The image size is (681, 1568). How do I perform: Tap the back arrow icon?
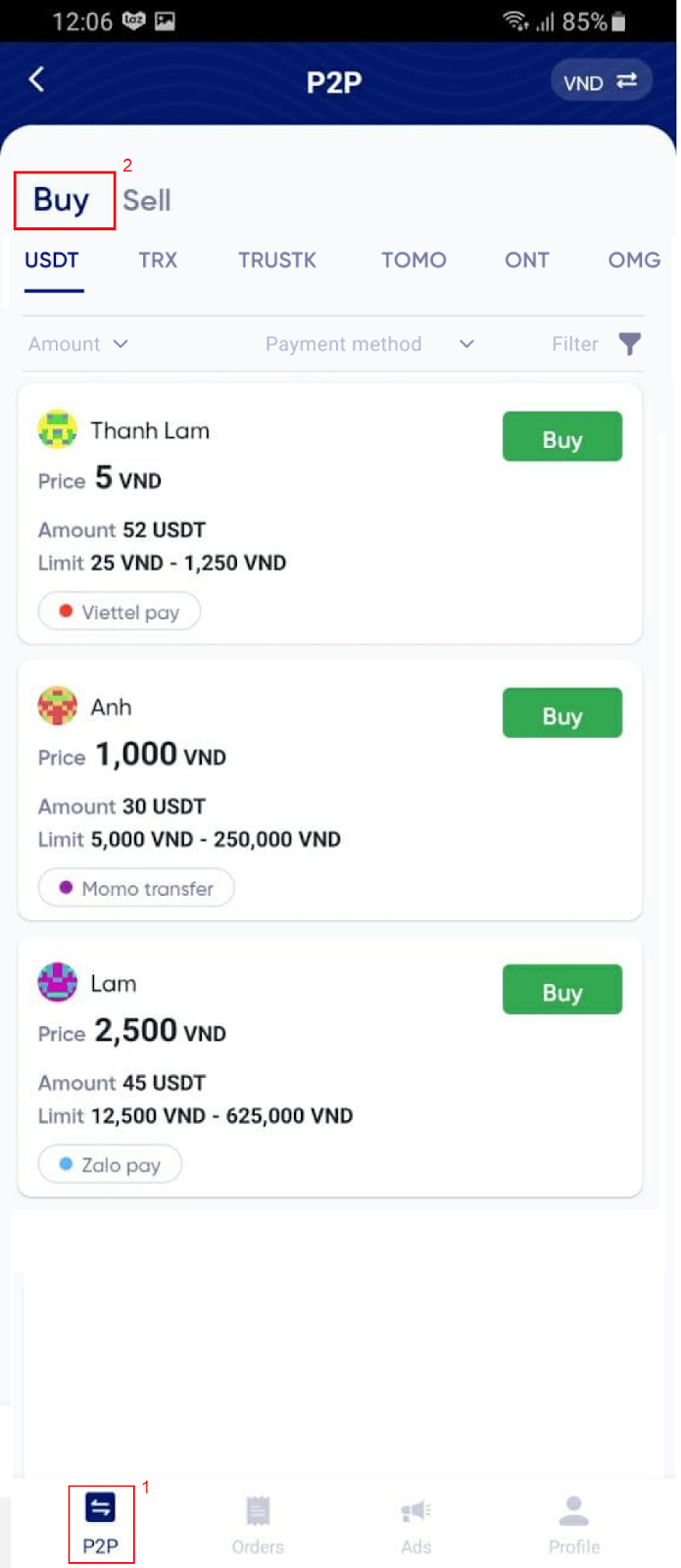click(37, 79)
